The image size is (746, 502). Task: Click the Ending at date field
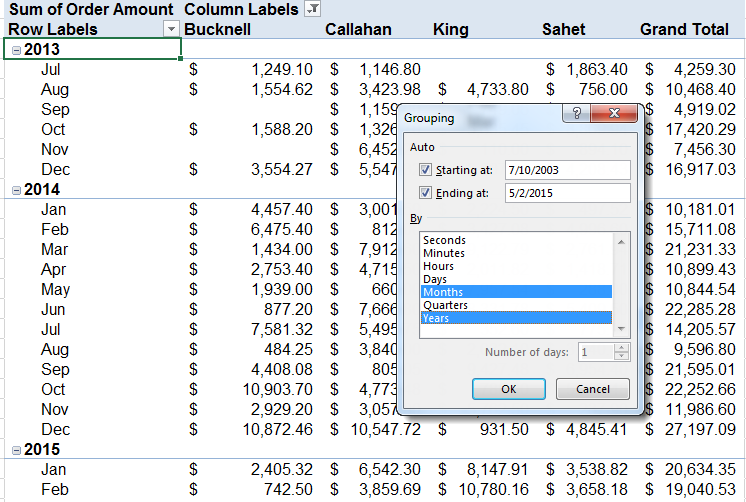(x=567, y=193)
